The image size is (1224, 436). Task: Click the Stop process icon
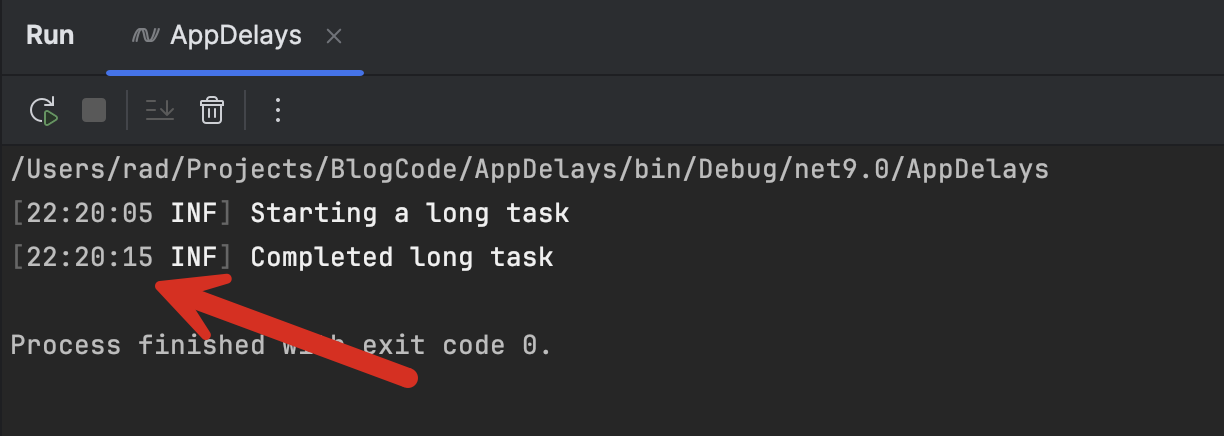[x=94, y=110]
